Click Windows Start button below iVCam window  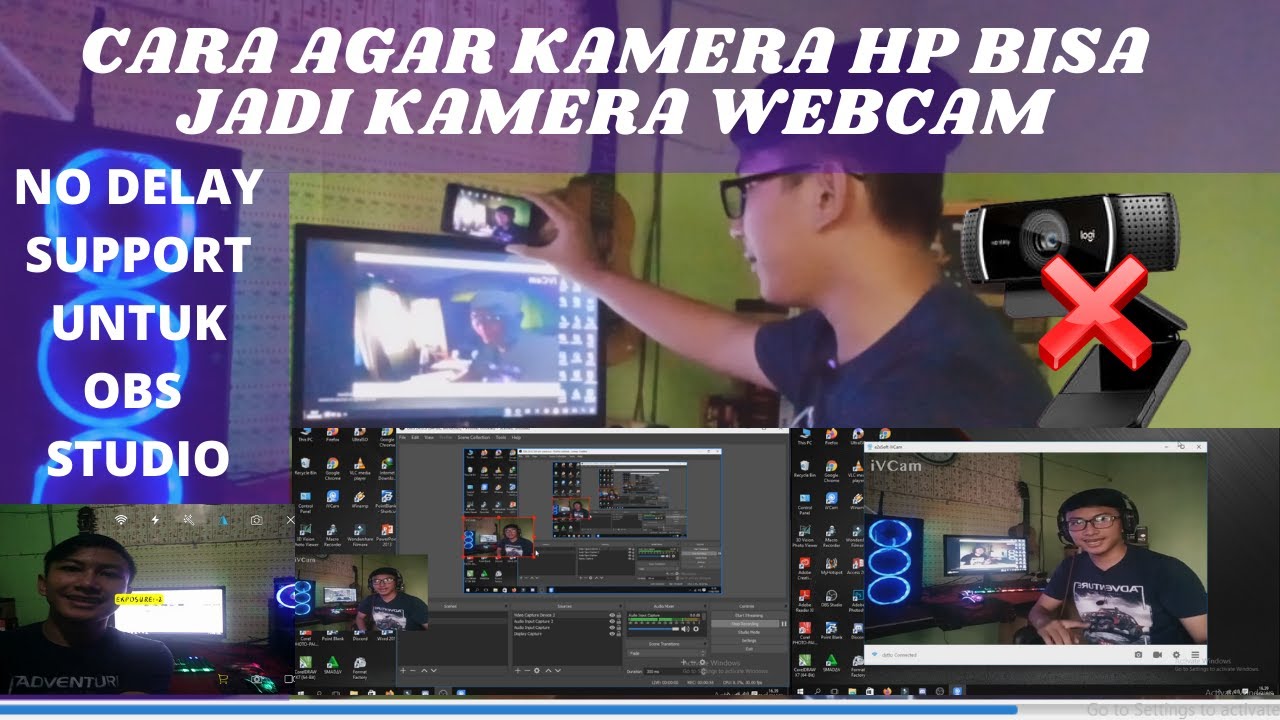(x=800, y=691)
